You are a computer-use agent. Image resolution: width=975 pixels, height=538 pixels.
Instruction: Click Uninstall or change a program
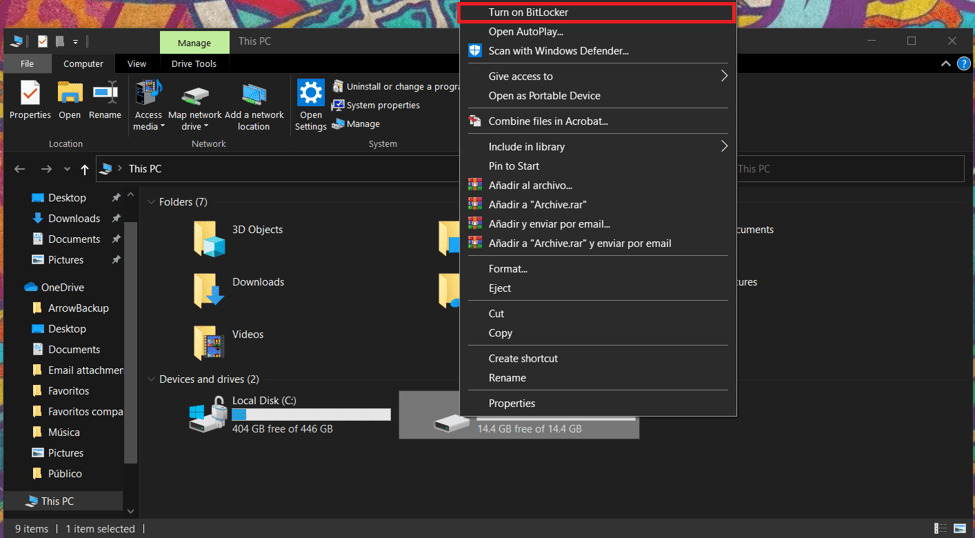[395, 87]
